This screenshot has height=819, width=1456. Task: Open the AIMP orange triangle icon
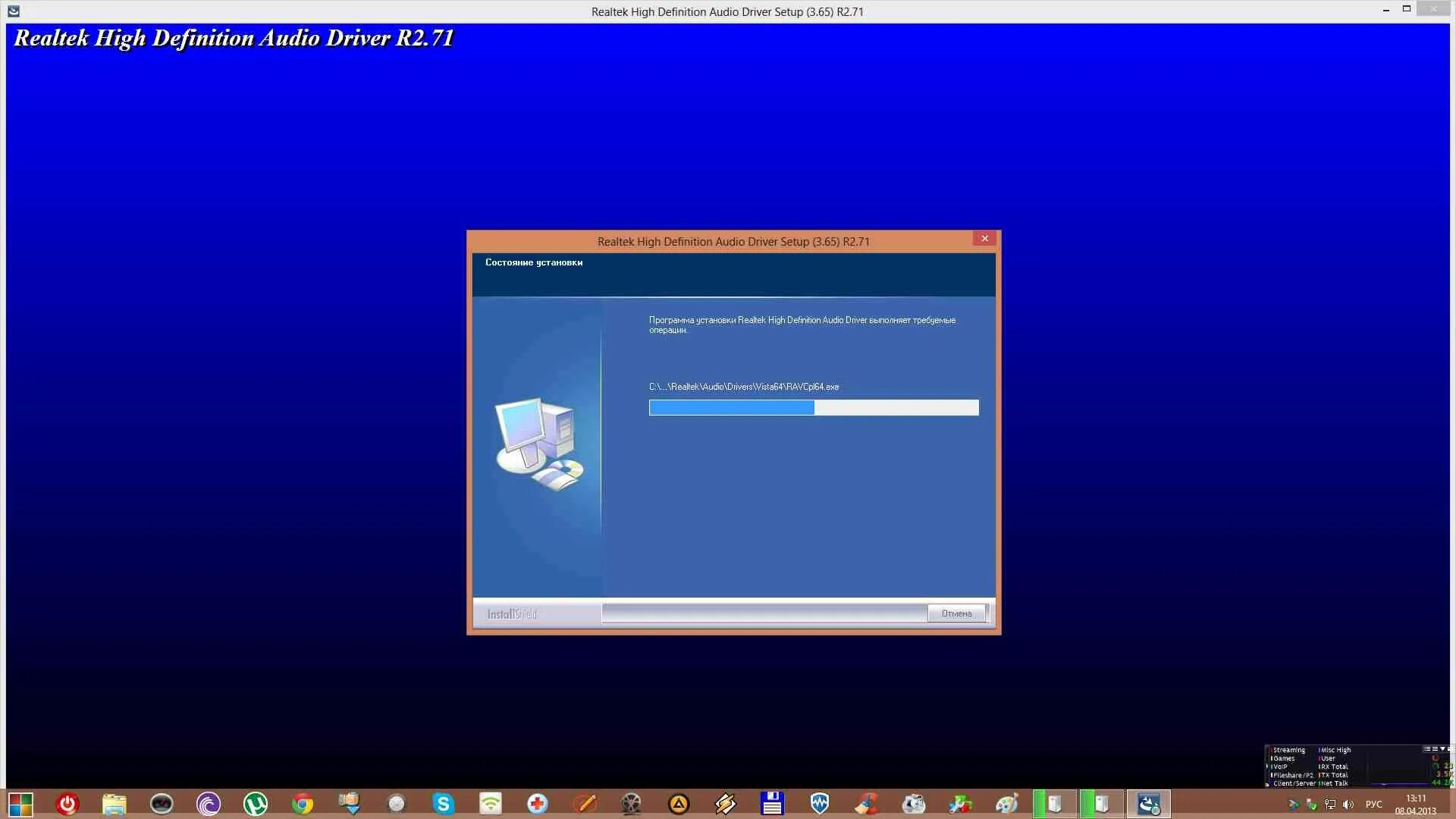click(679, 804)
